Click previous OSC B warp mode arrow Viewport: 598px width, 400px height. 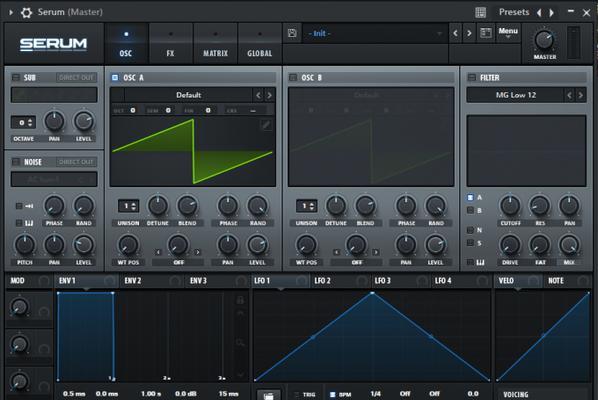[x=336, y=252]
